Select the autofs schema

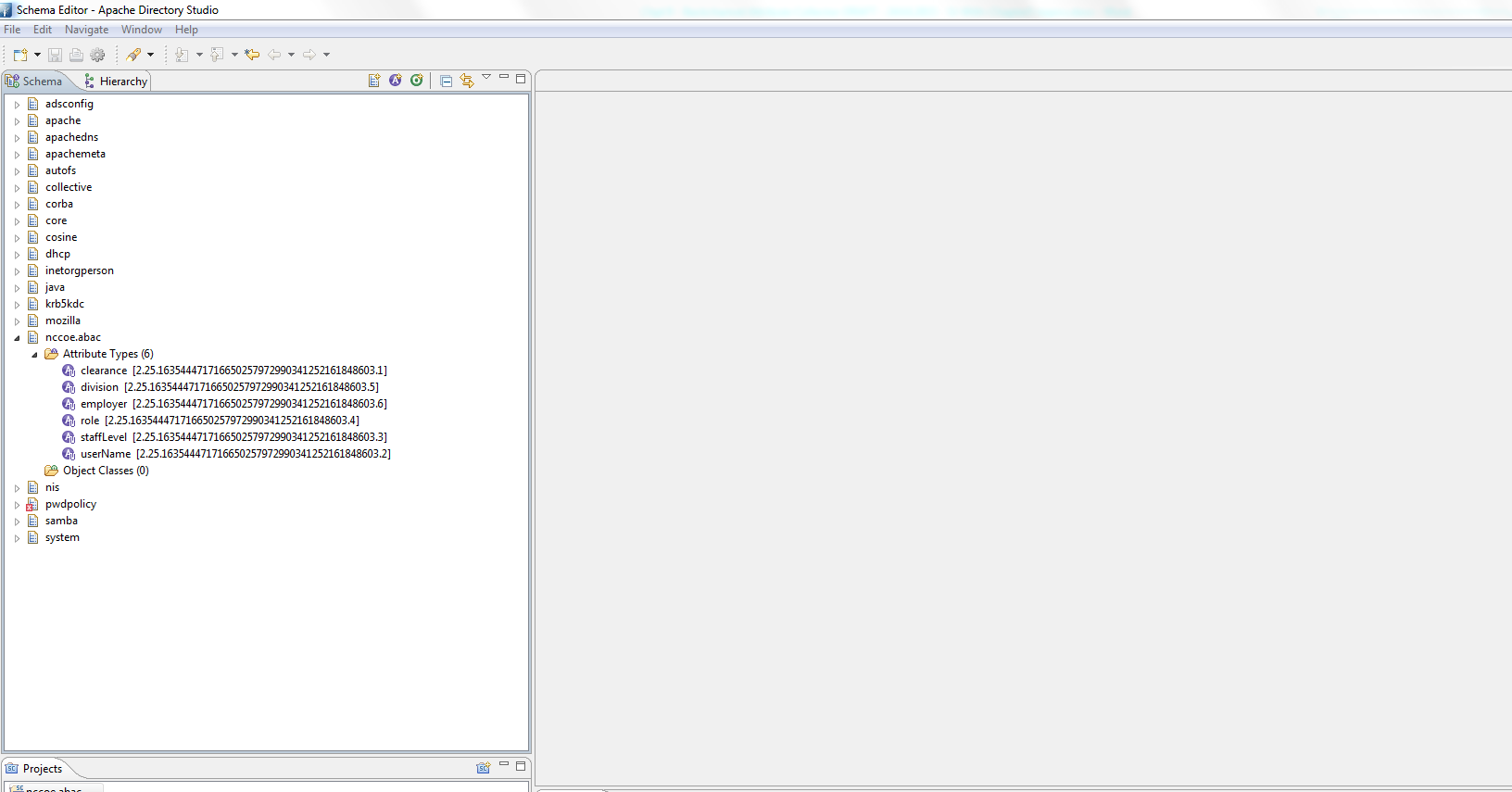(x=60, y=170)
